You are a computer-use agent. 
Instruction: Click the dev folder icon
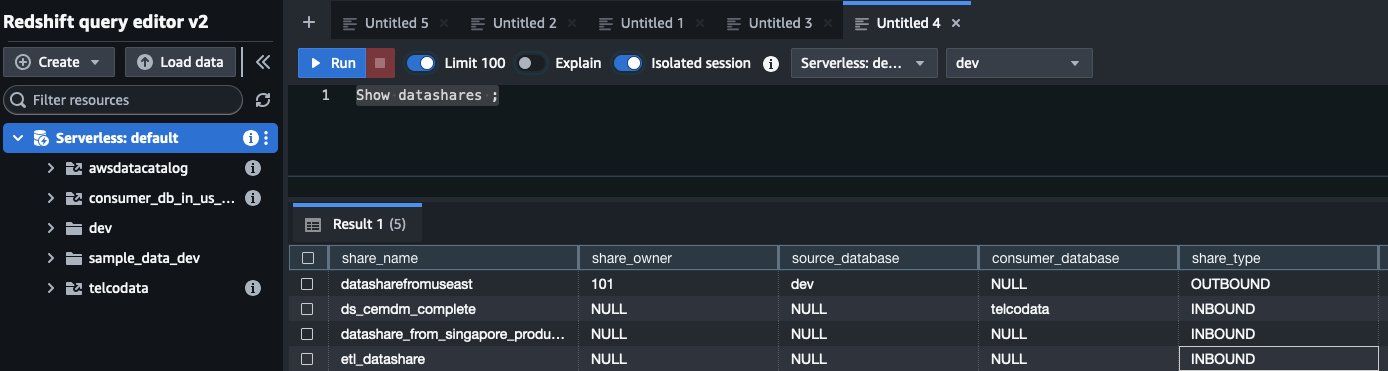(73, 228)
